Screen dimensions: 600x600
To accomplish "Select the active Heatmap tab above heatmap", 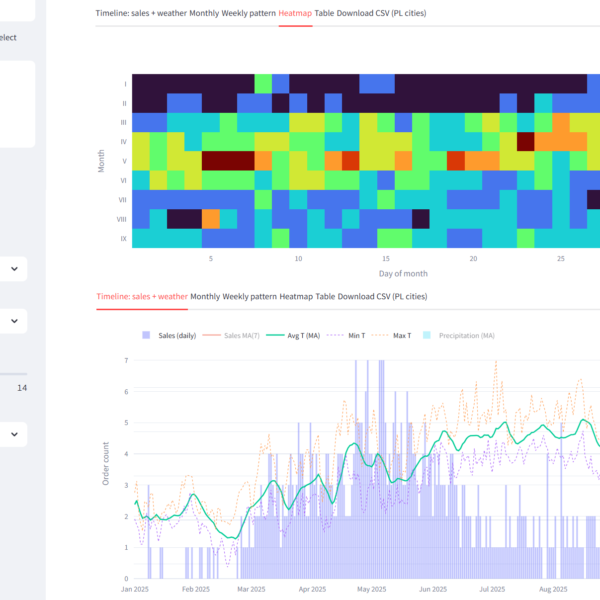I will (295, 13).
